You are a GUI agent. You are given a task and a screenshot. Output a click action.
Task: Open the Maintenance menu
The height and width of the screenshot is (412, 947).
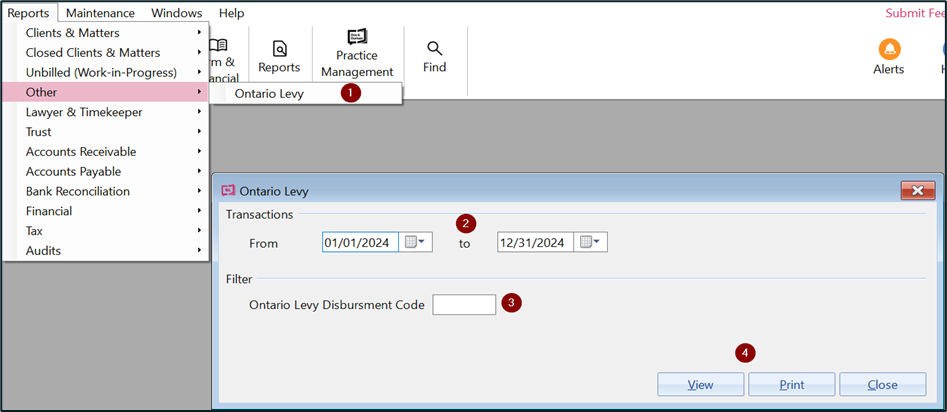(100, 13)
